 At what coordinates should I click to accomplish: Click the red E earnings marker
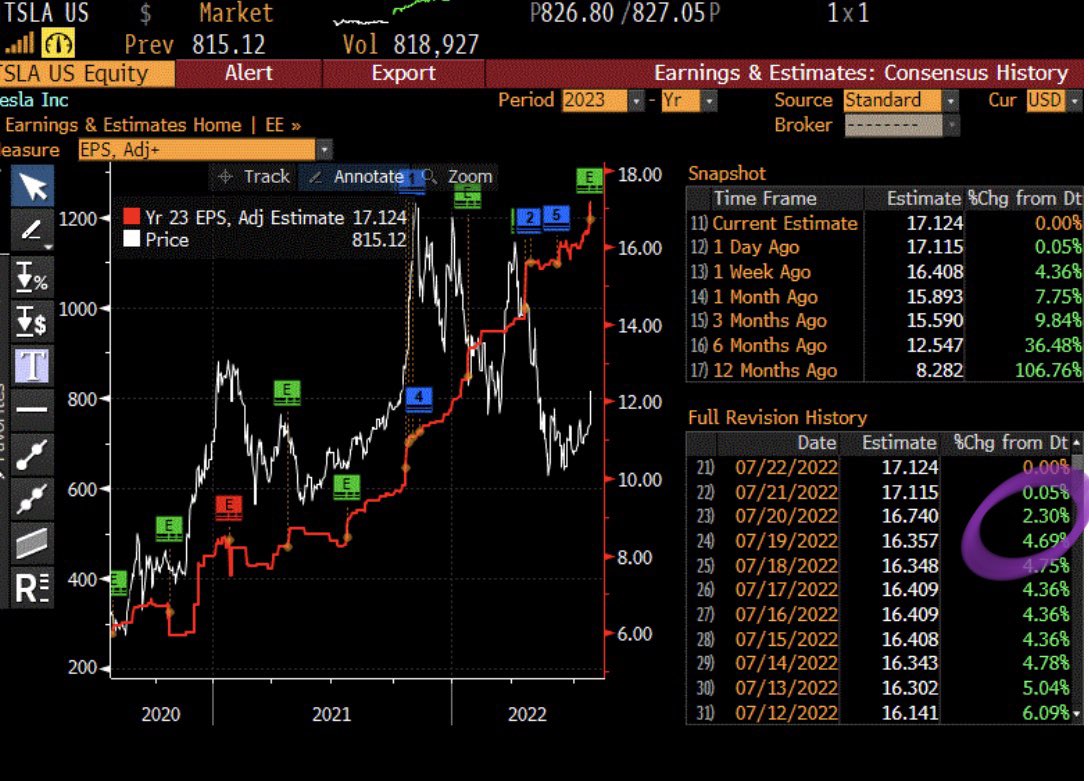(228, 507)
